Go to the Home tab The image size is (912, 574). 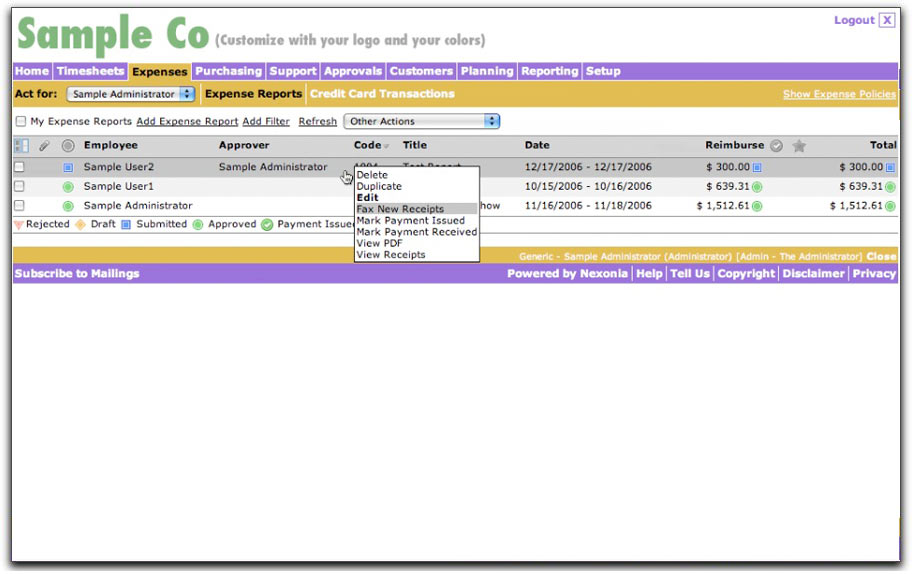coord(32,71)
